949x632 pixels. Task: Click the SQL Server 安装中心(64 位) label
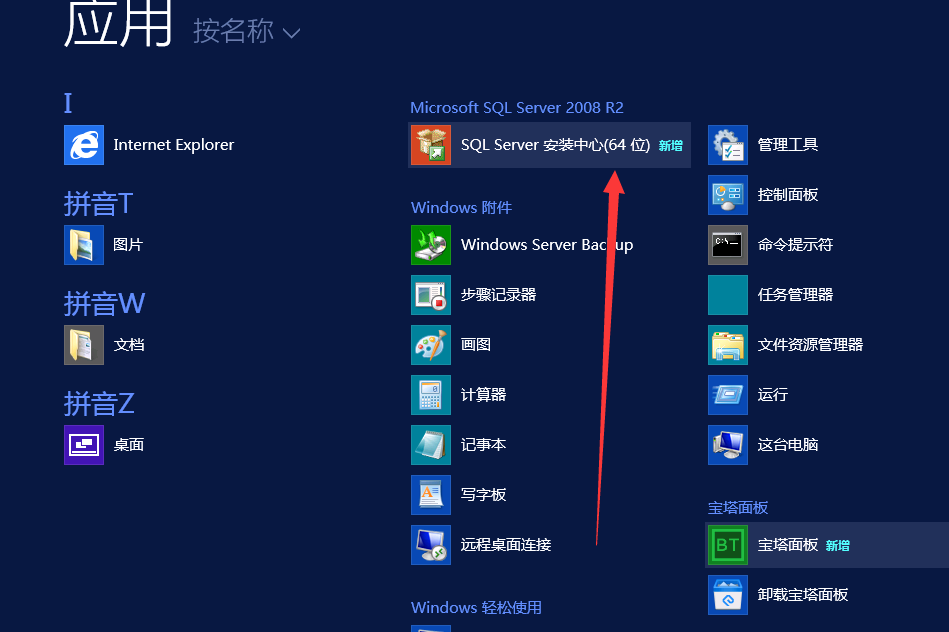pyautogui.click(x=556, y=145)
